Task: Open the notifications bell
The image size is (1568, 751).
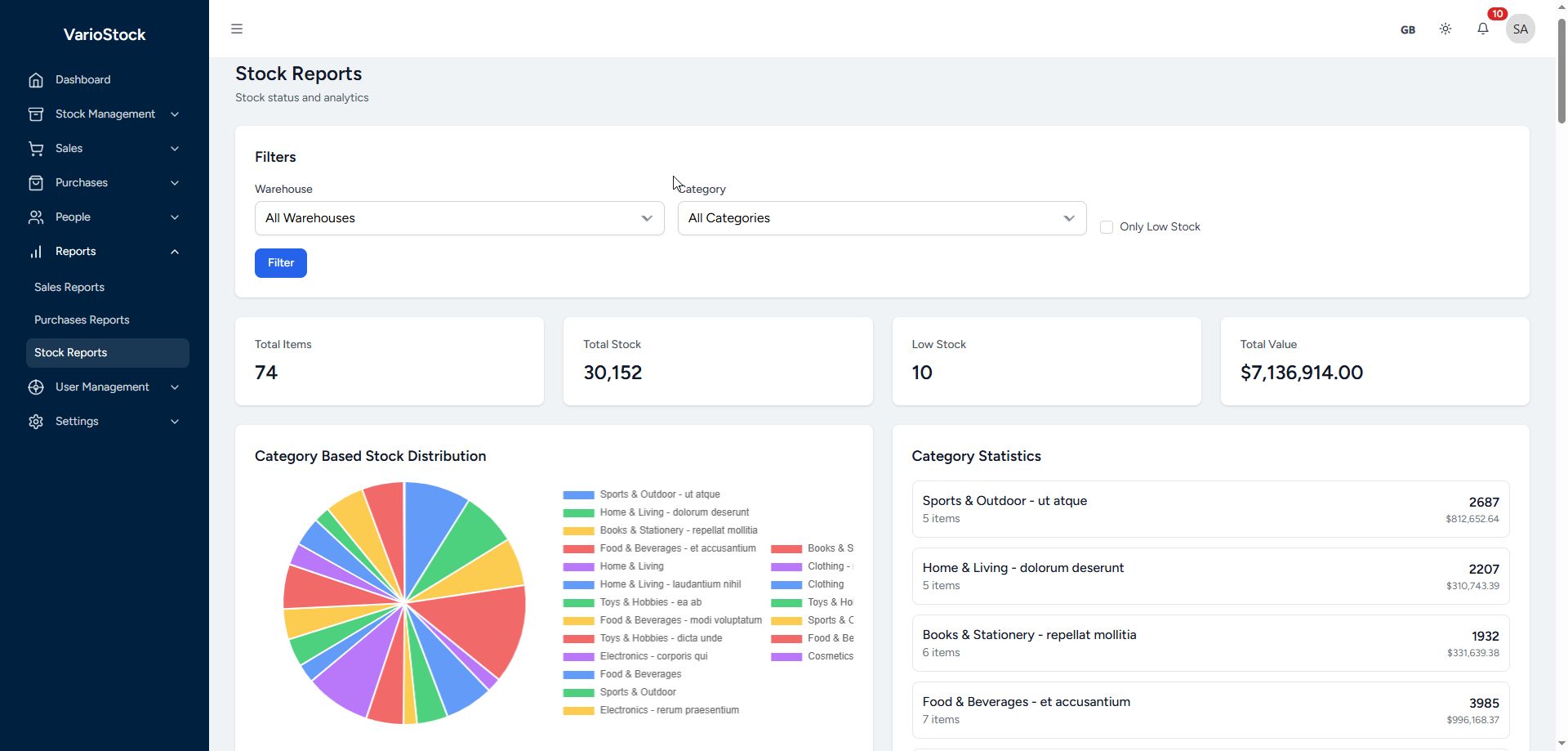Action: (1482, 29)
